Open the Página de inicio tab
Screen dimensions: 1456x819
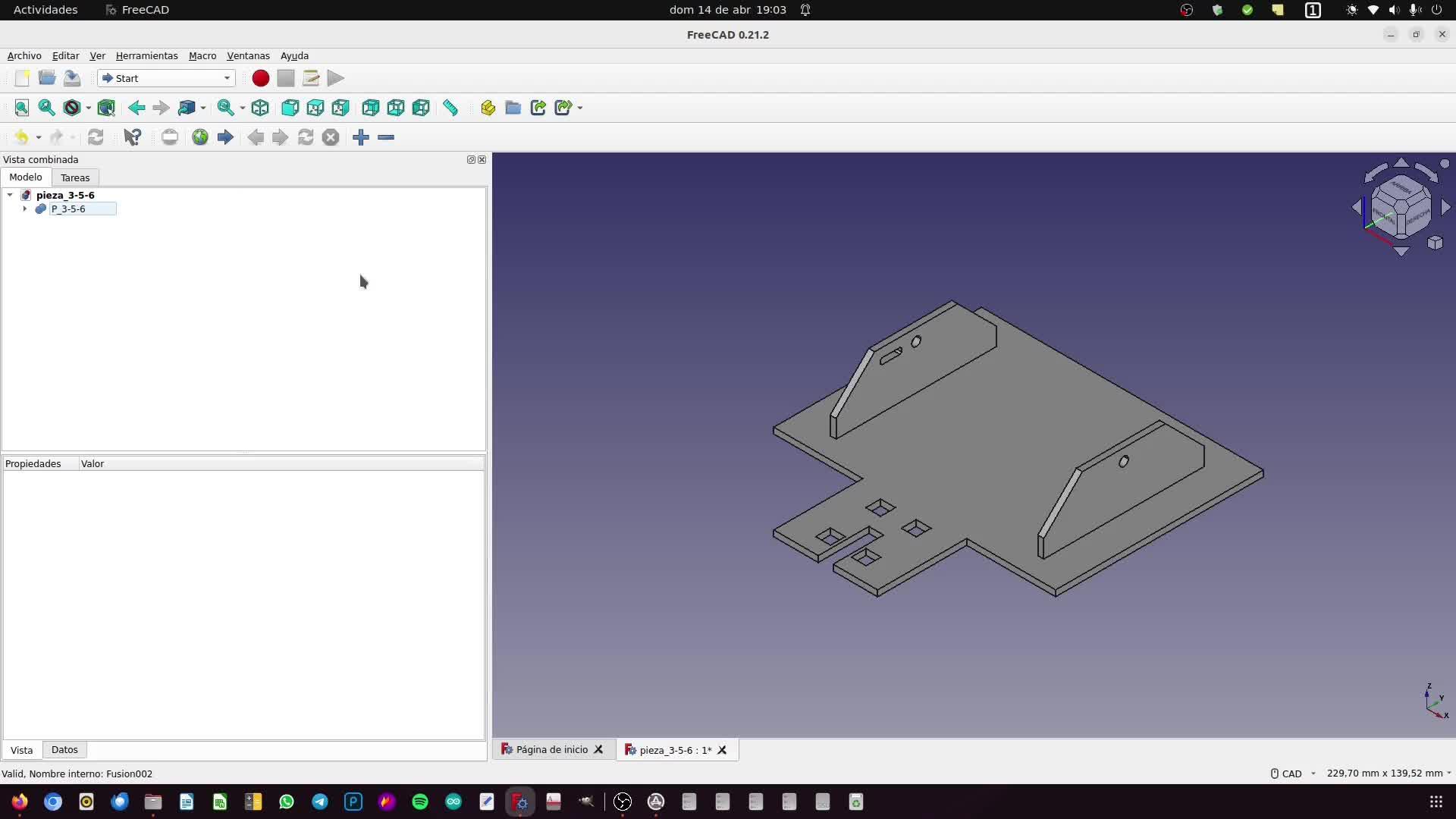pyautogui.click(x=551, y=749)
